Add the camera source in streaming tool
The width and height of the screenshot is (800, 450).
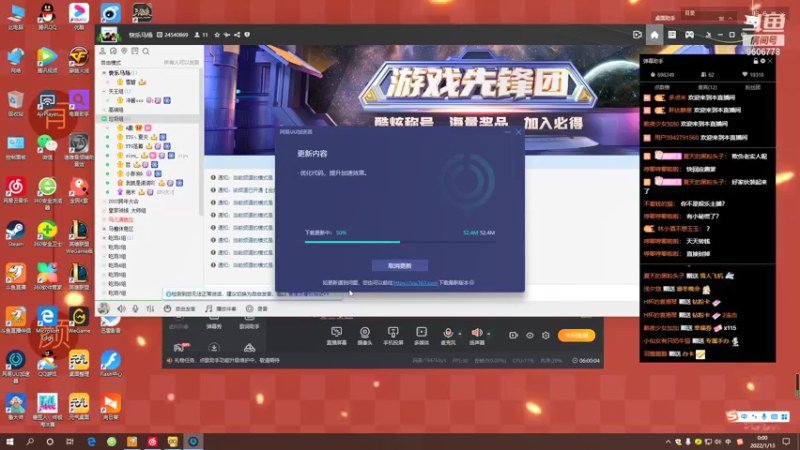364,335
